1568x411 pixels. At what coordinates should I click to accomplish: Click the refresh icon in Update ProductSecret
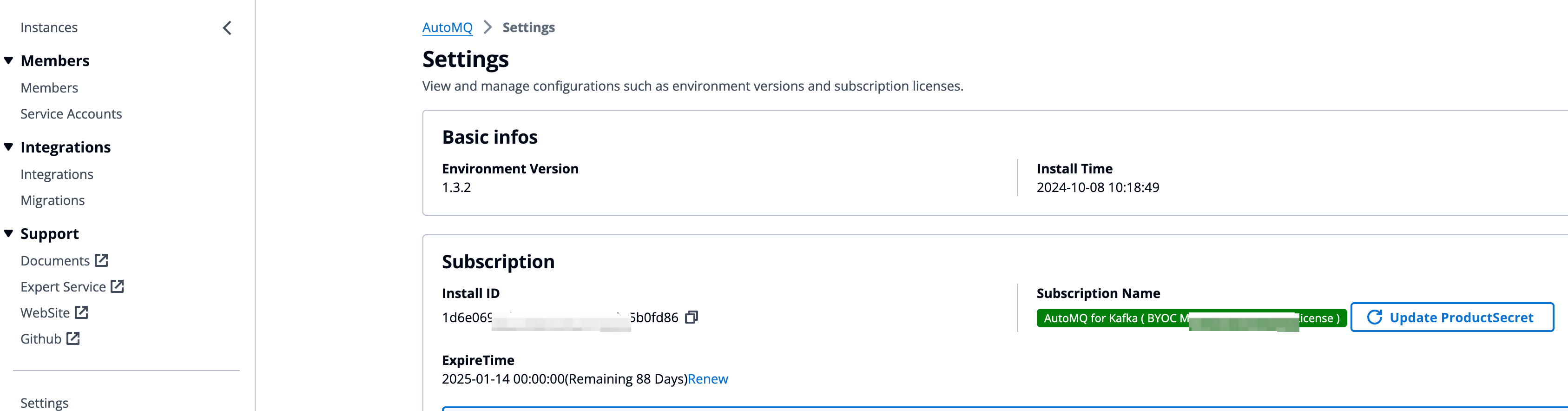(1374, 317)
